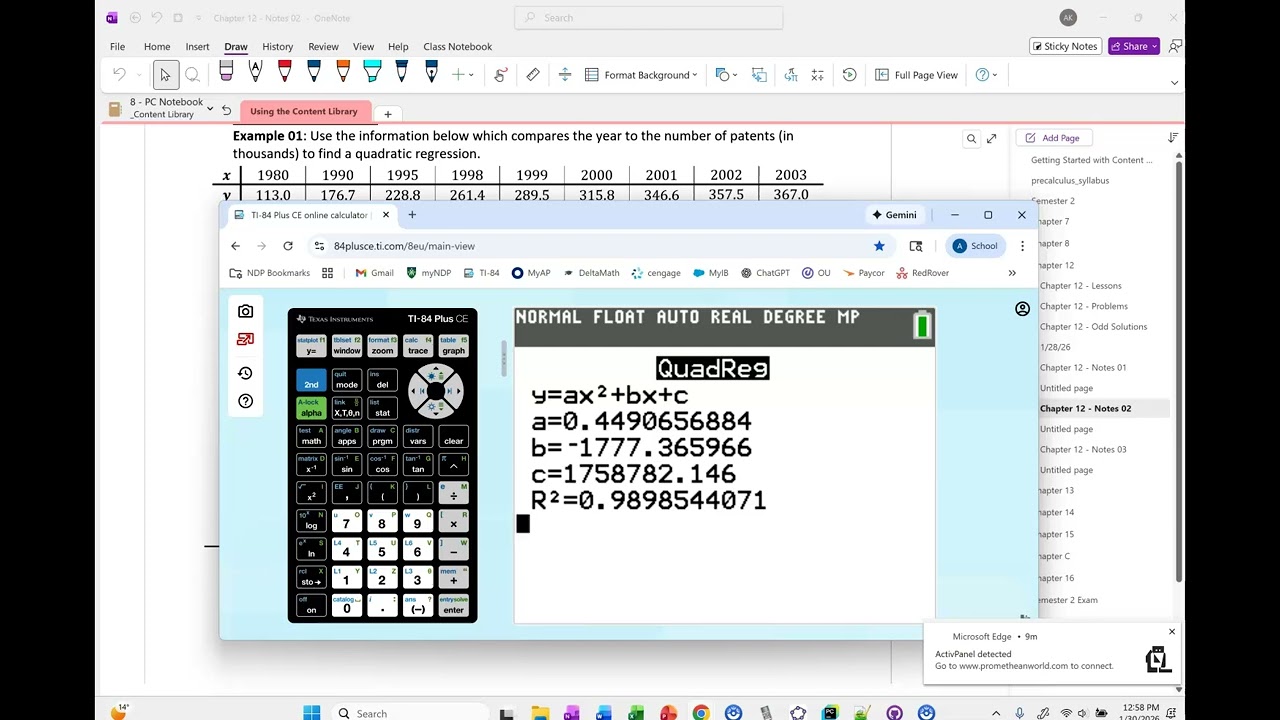Pick the eraser tool in Draw ribbon
This screenshot has width=1280, height=720.
click(226, 73)
